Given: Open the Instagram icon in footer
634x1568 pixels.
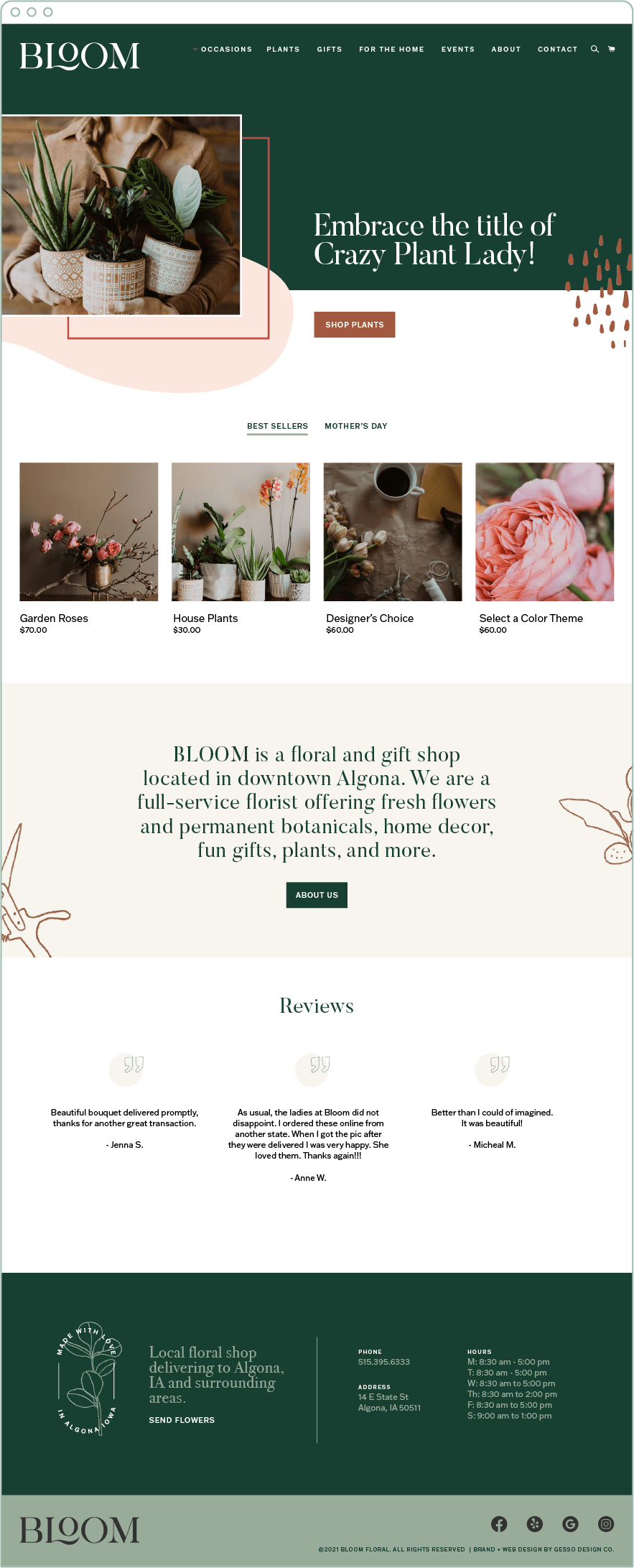Looking at the screenshot, I should (607, 1523).
